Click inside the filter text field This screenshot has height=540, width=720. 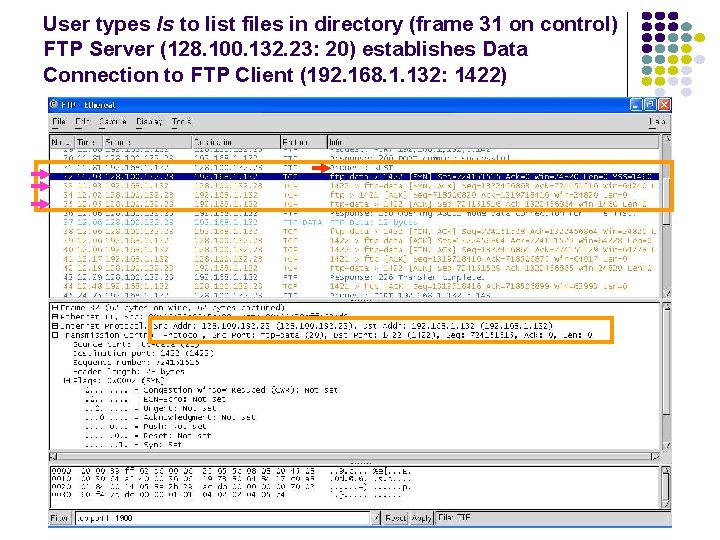click(223, 518)
